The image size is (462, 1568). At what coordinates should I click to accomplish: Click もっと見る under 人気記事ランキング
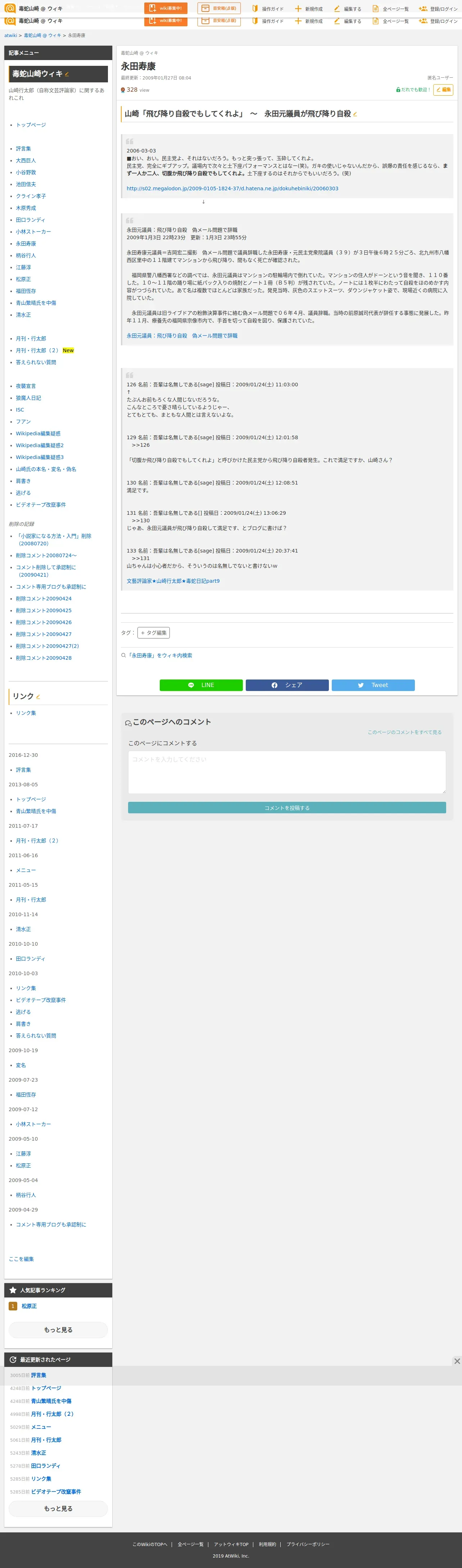pyautogui.click(x=58, y=1330)
